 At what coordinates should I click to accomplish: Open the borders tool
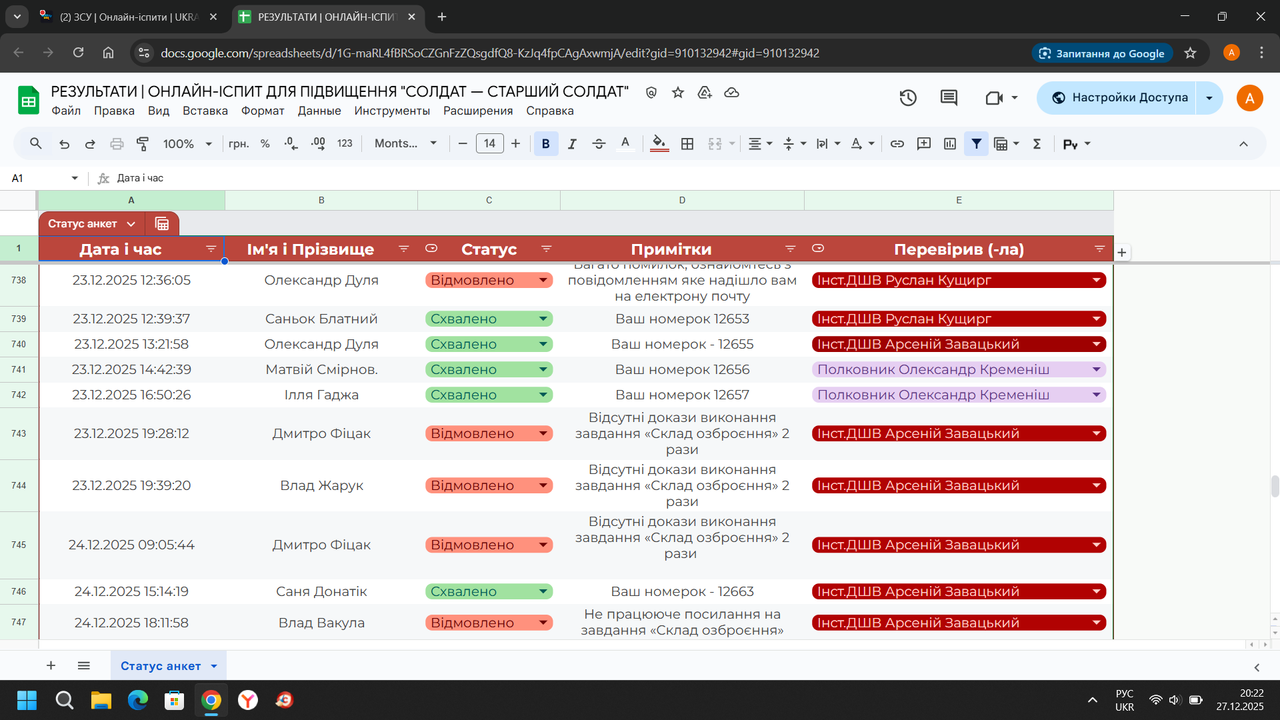tap(687, 144)
